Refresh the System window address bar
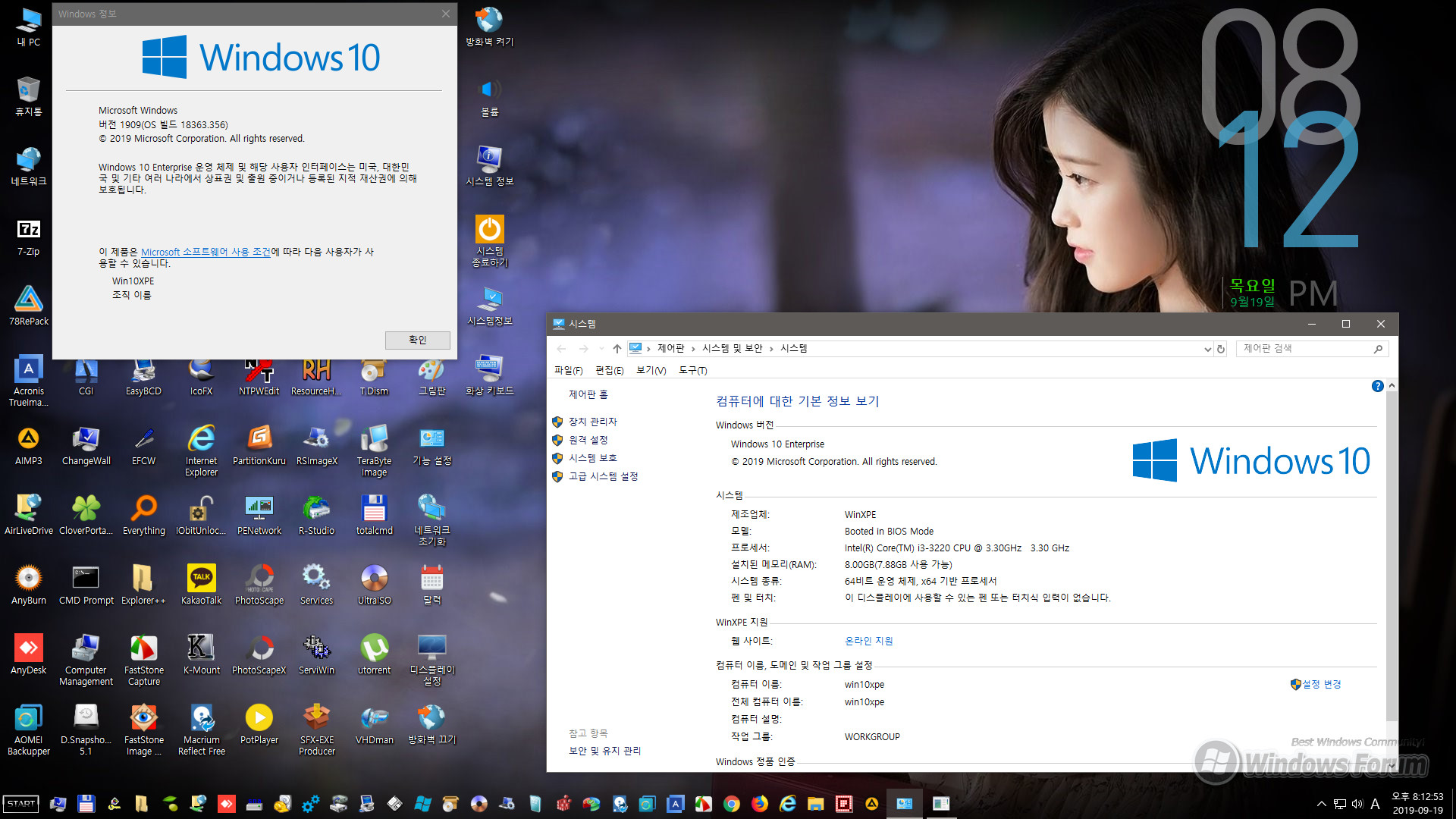The height and width of the screenshot is (819, 1456). click(x=1221, y=349)
